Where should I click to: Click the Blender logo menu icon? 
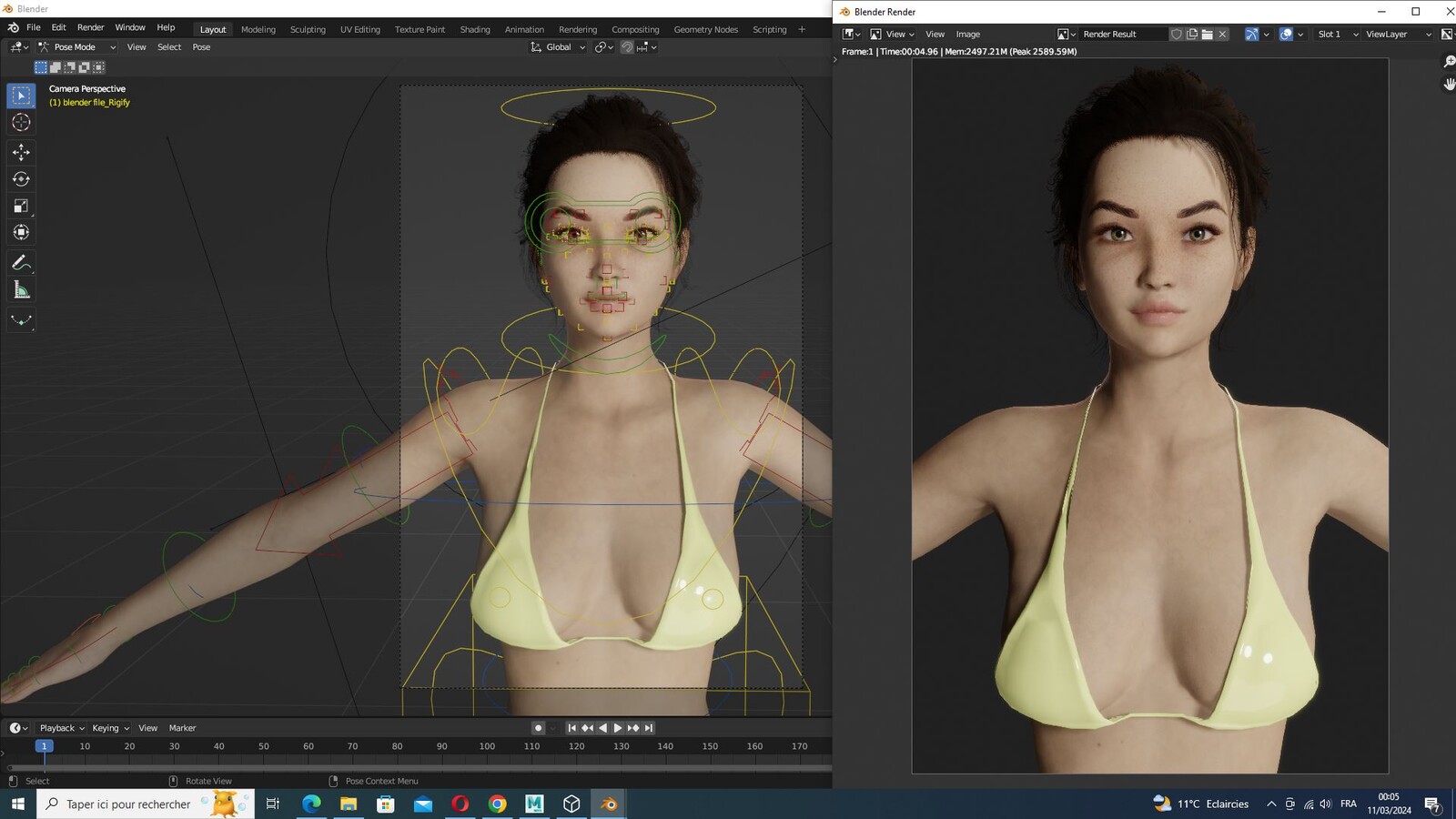tap(14, 27)
